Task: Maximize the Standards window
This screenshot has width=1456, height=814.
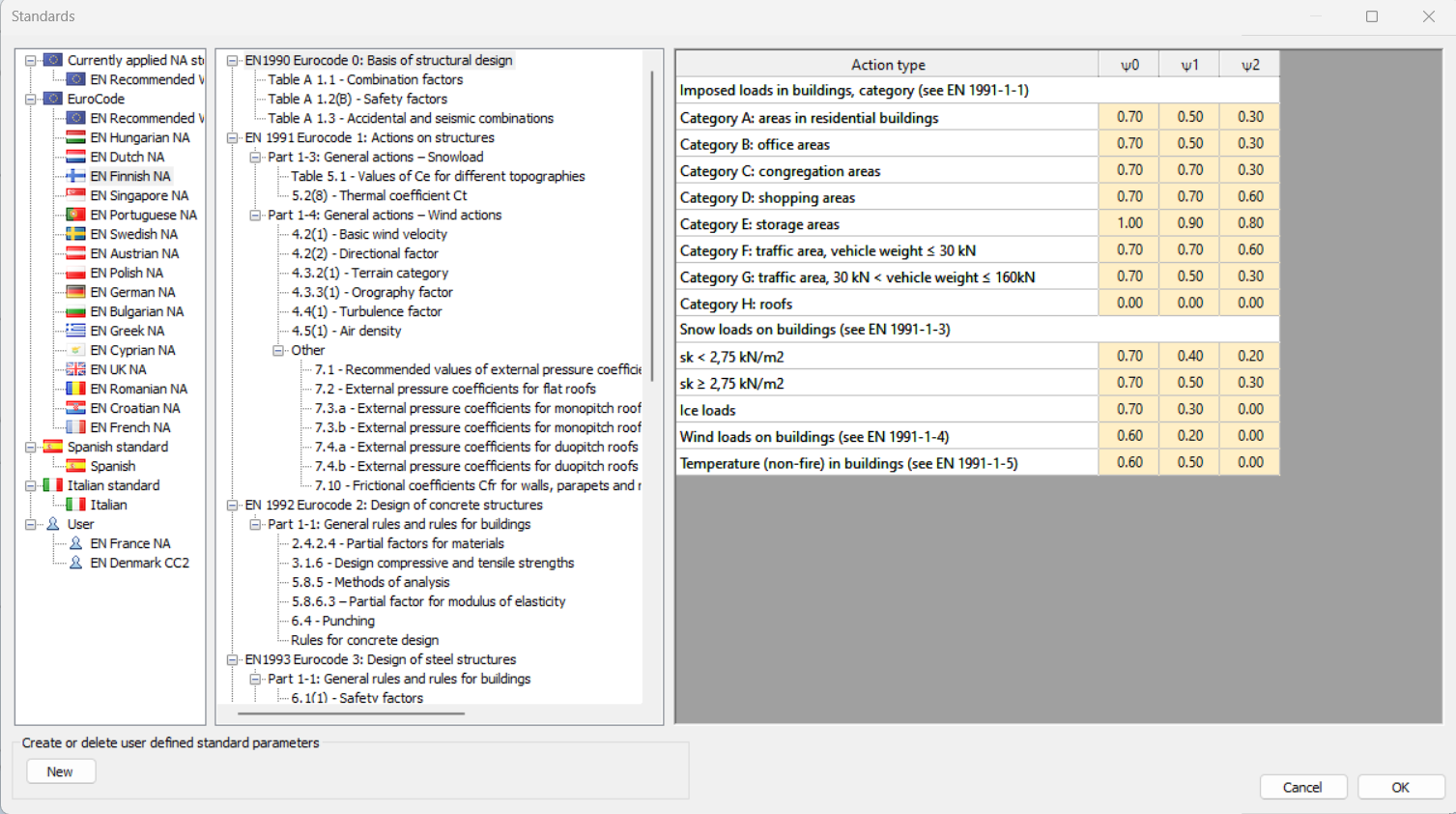Action: (1372, 16)
